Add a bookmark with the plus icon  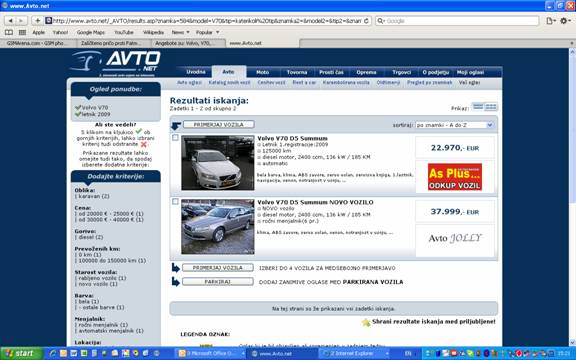tap(37, 21)
